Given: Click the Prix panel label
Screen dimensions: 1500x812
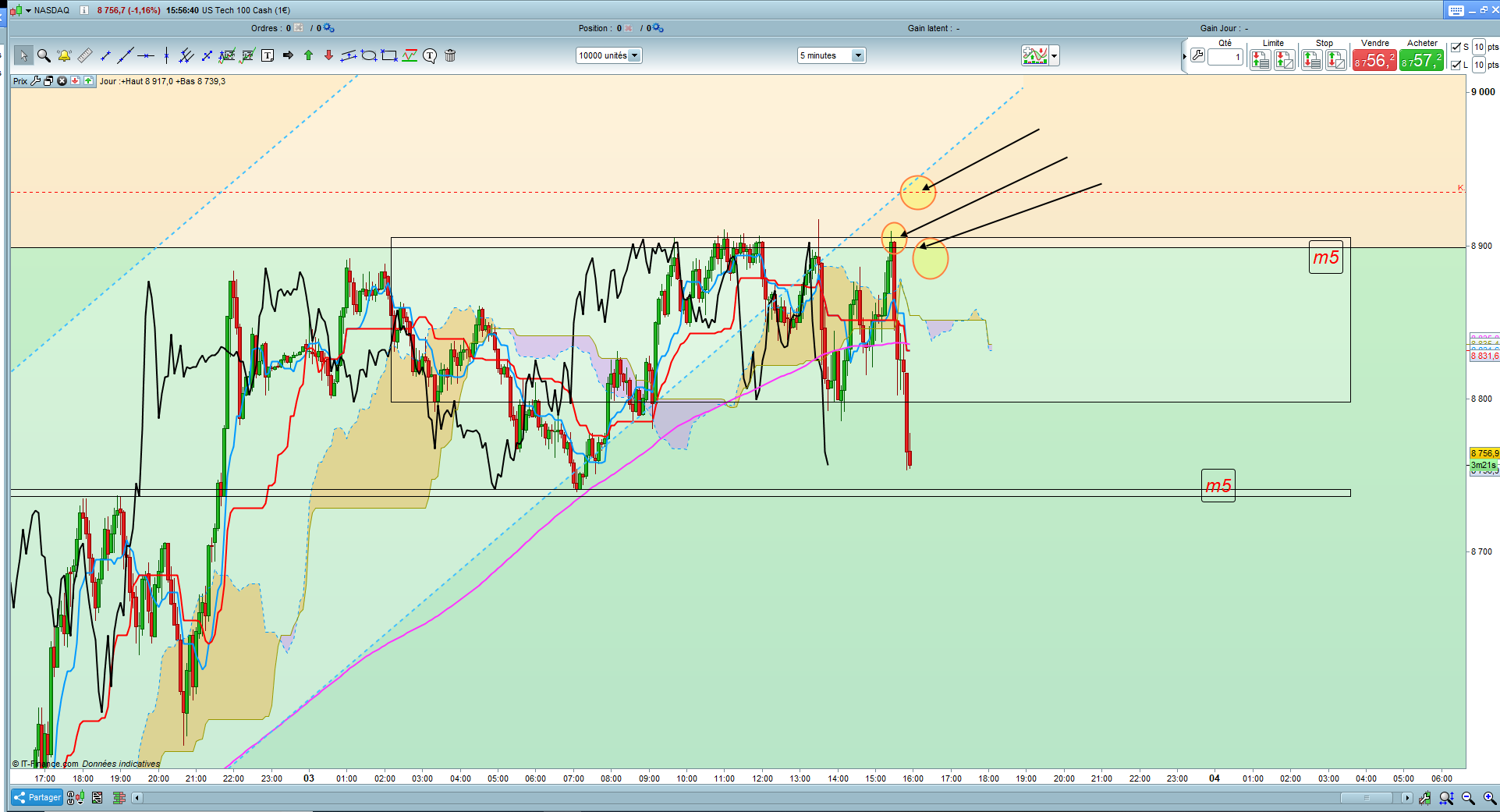Looking at the screenshot, I should 20,81.
